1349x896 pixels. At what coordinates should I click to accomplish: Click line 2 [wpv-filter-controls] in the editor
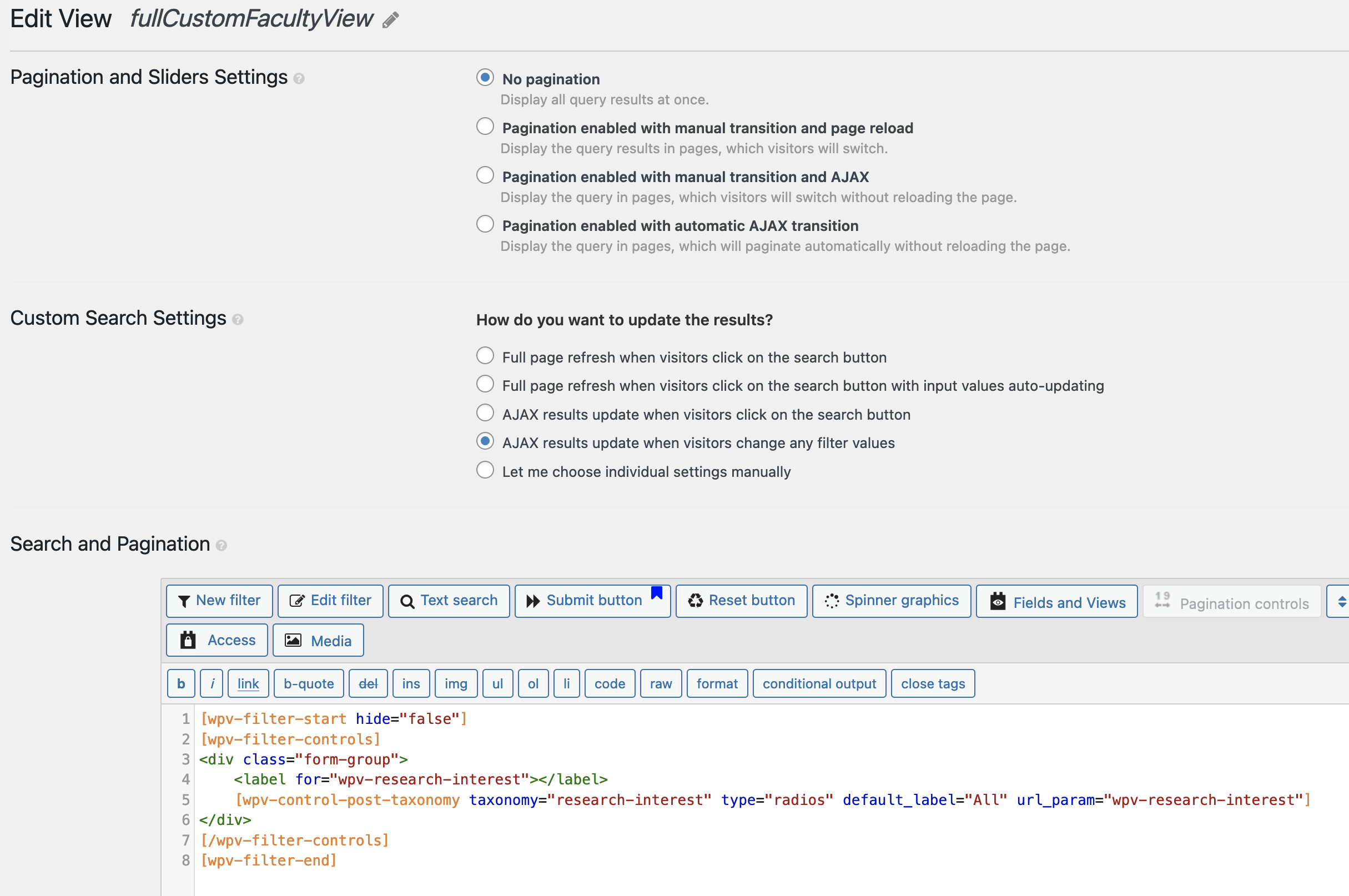coord(290,739)
